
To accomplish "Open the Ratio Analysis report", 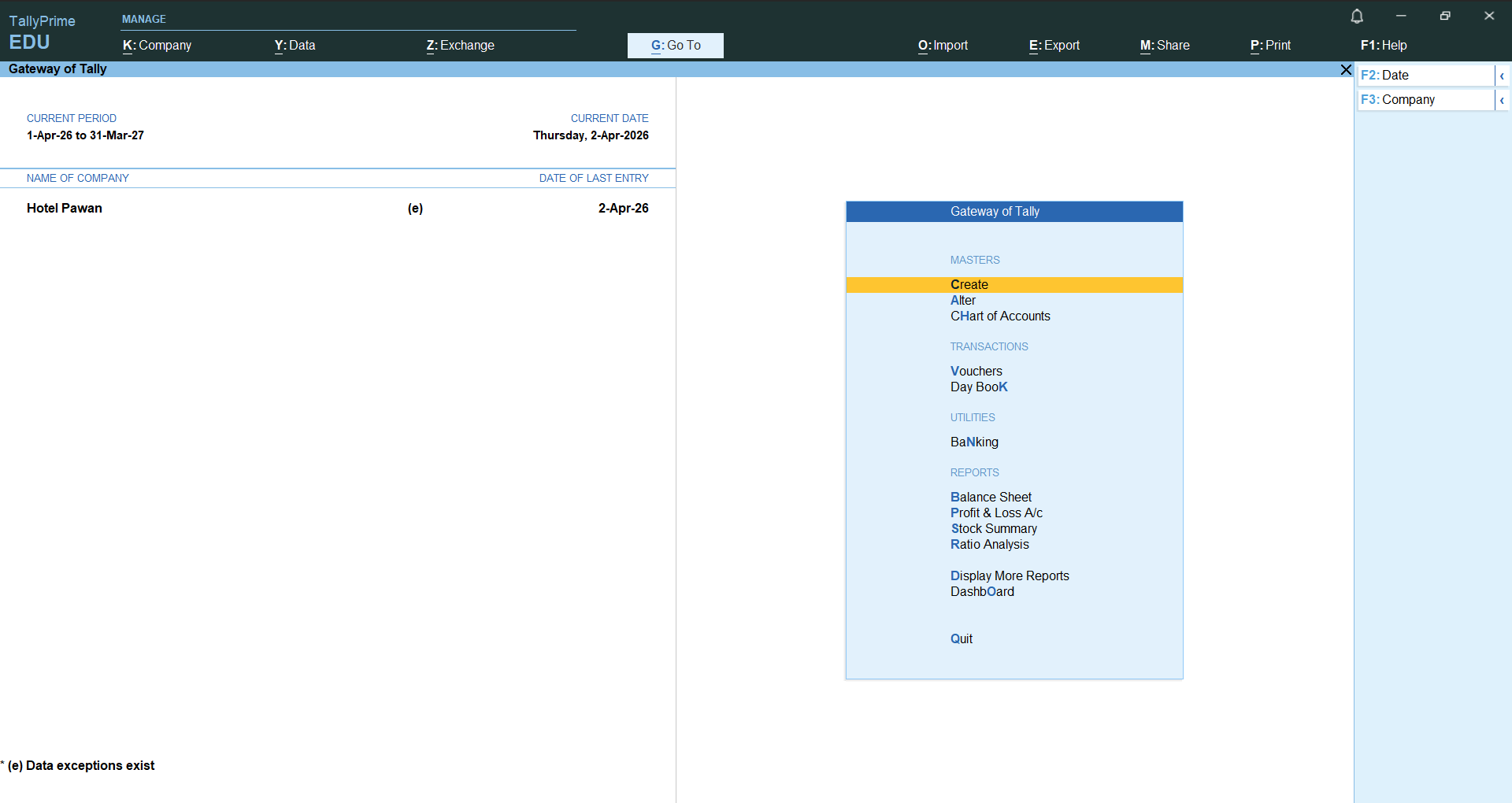I will [989, 545].
